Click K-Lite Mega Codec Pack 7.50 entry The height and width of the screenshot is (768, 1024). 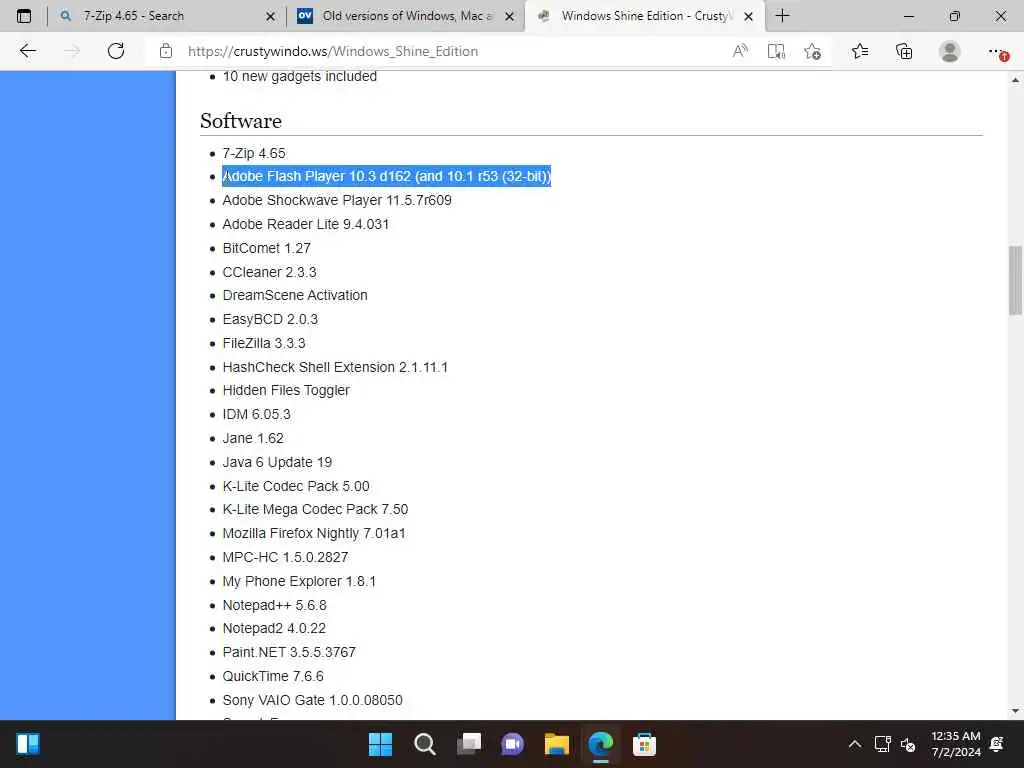315,509
